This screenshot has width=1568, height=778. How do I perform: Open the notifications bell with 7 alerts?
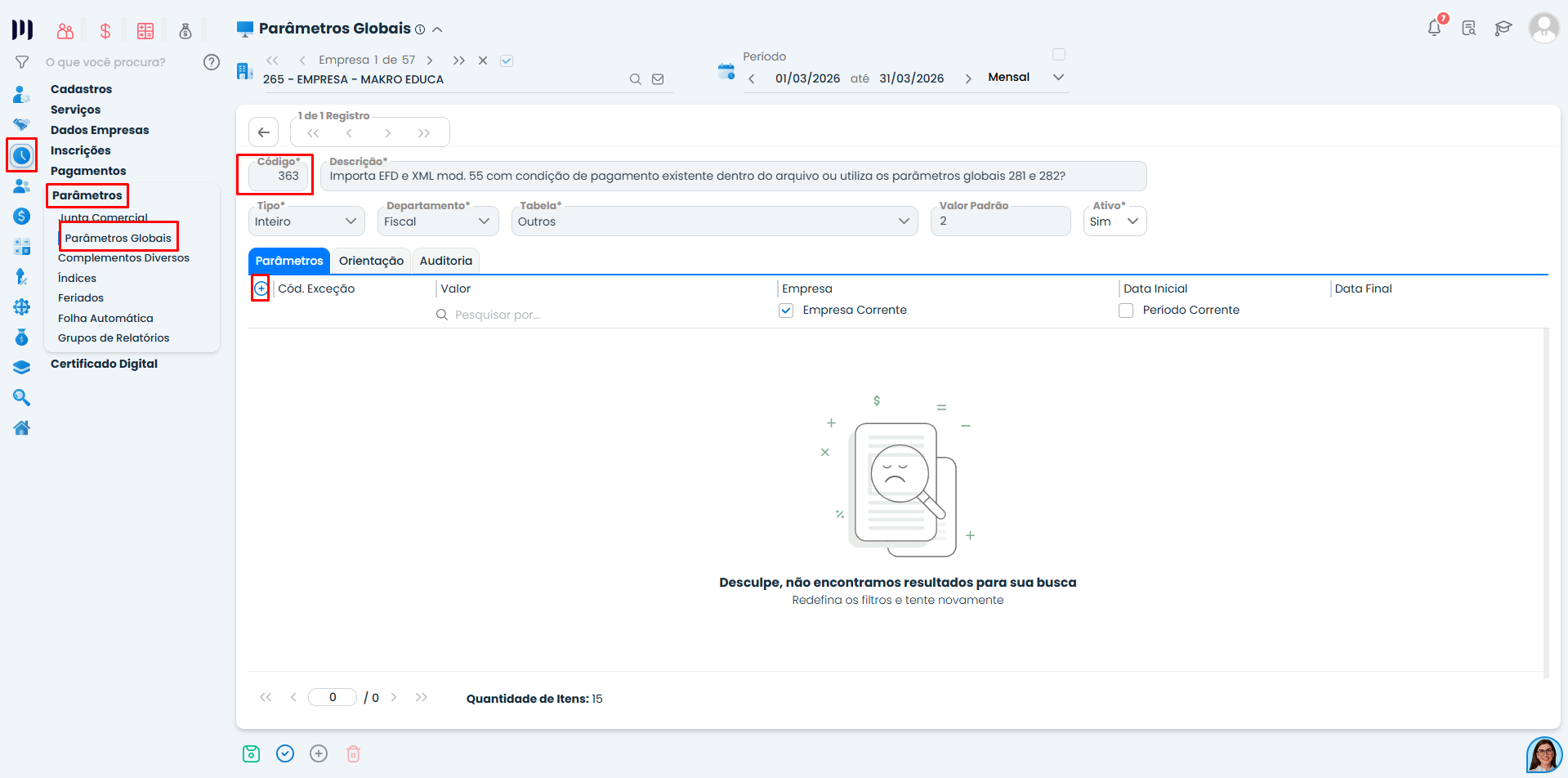tap(1434, 27)
